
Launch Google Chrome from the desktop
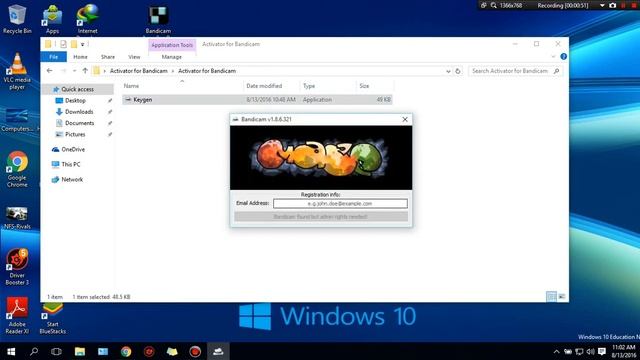tap(17, 169)
